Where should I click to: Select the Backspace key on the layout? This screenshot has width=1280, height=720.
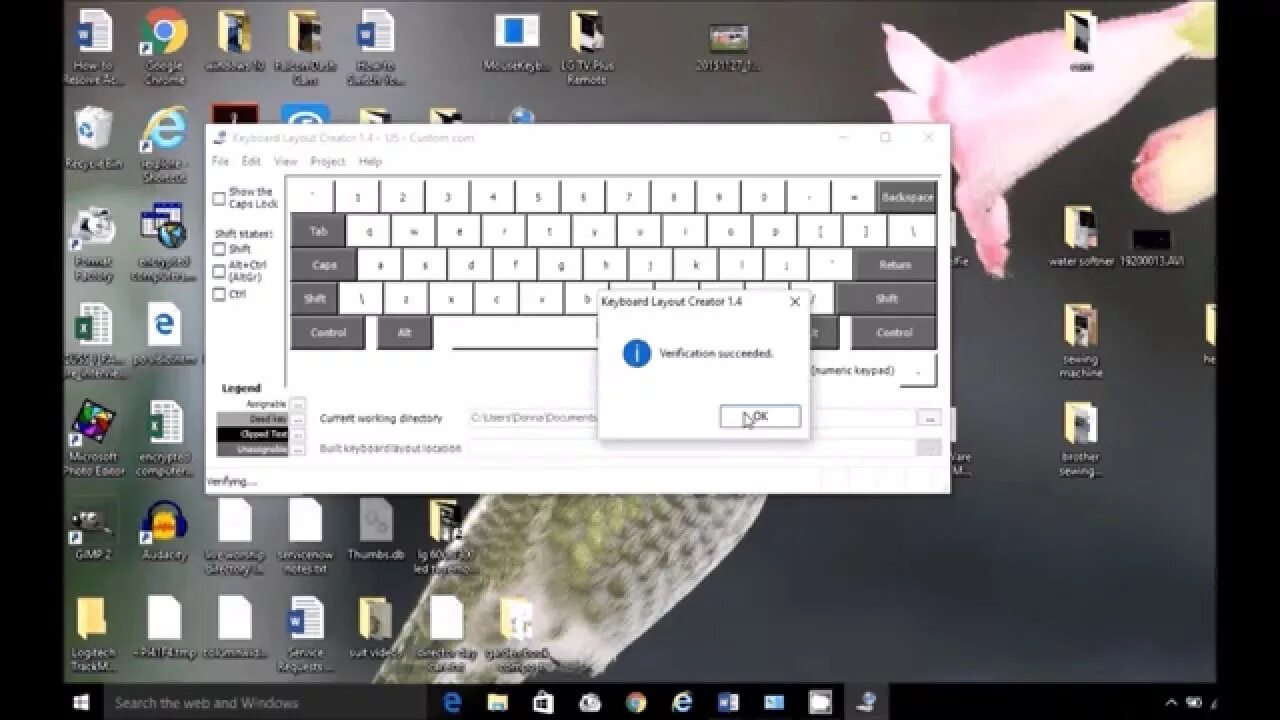point(907,197)
